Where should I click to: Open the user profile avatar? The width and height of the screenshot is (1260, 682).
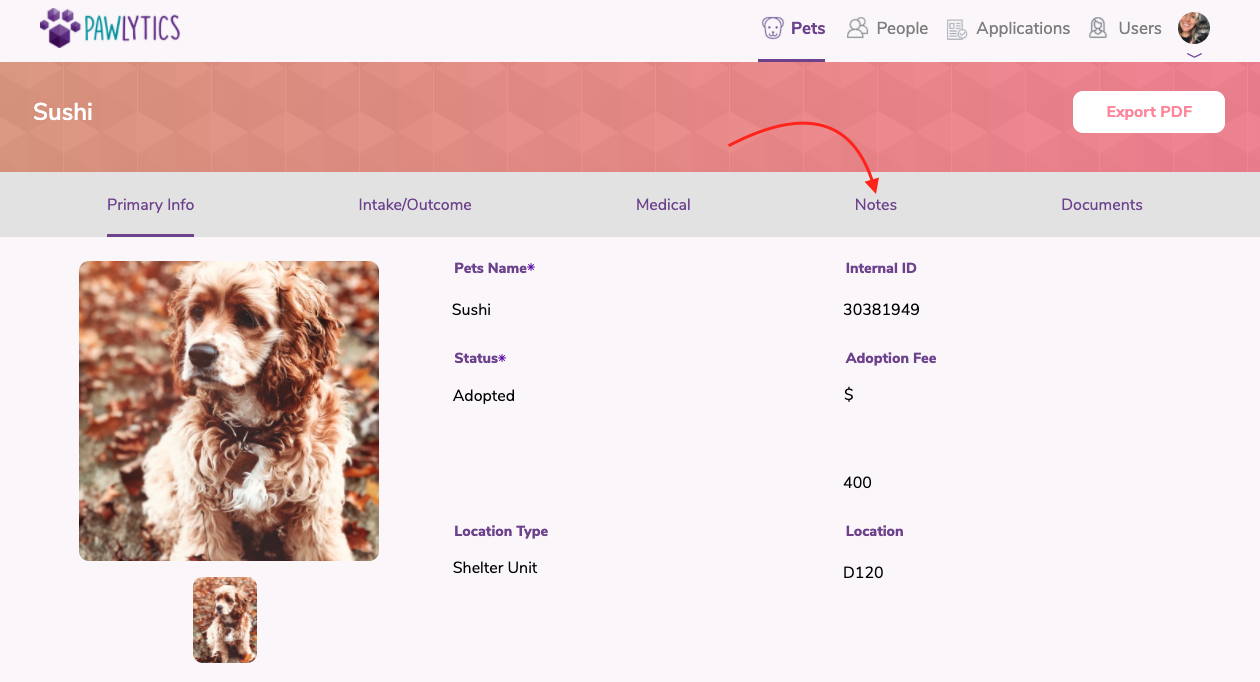click(1194, 28)
